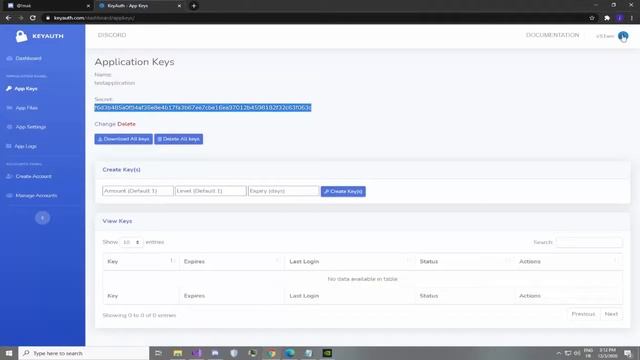Click the user icon beside Create Account
The height and width of the screenshot is (360, 640).
(9, 176)
